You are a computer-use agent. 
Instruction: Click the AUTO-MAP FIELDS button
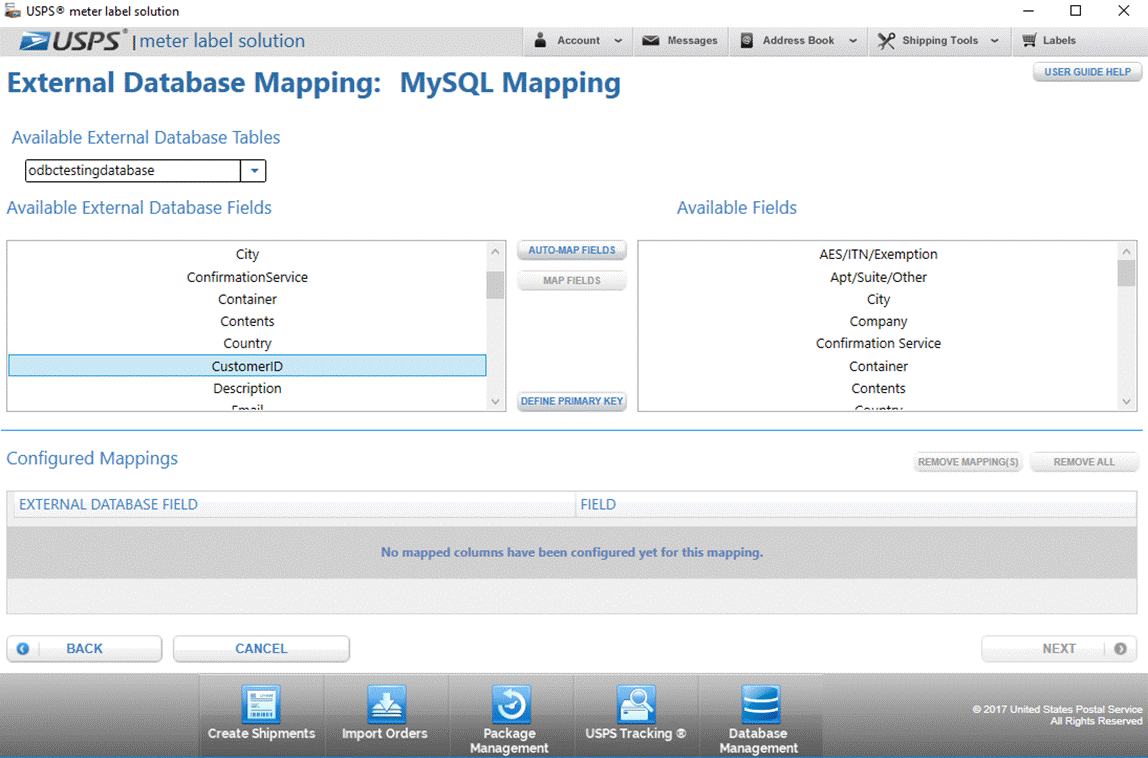point(572,250)
